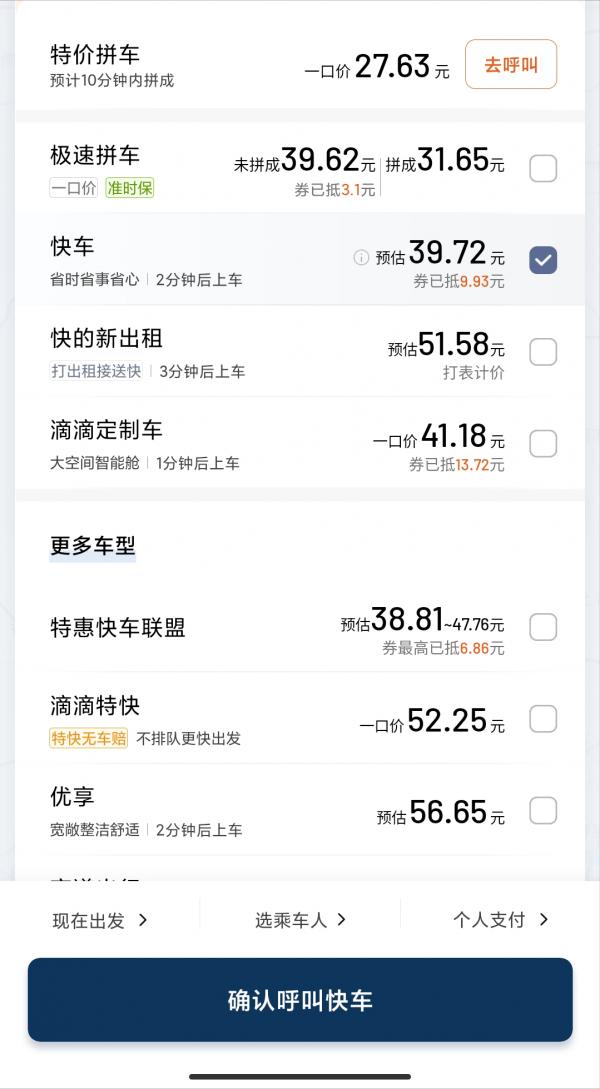Check the 极速拼车 option
The width and height of the screenshot is (600, 1089).
pos(543,168)
